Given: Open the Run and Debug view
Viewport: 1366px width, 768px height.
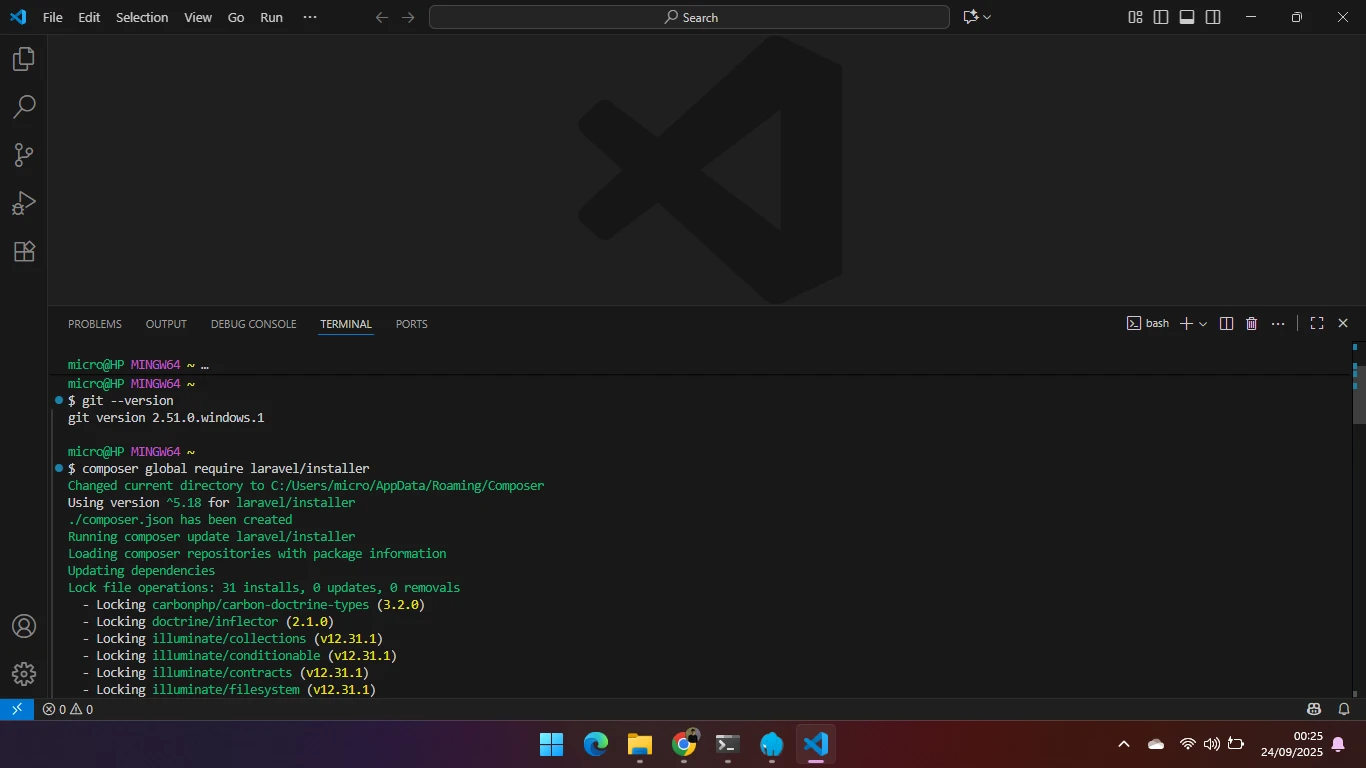Looking at the screenshot, I should click(x=24, y=203).
